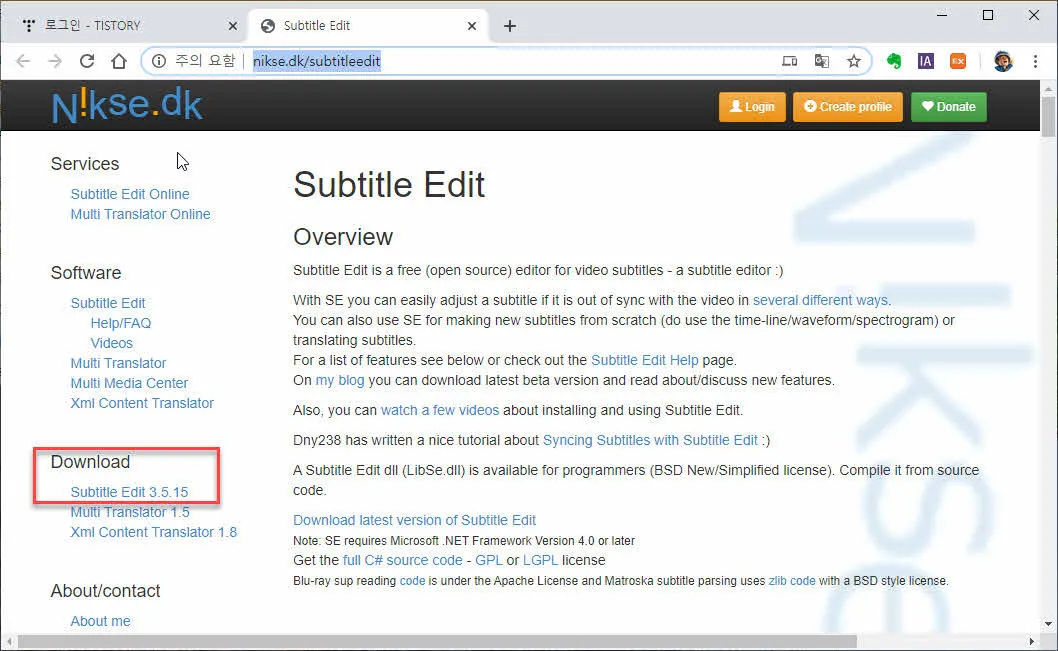Screen dimensions: 1058x651
Task: Visit the 'my blog' link
Action: point(340,380)
